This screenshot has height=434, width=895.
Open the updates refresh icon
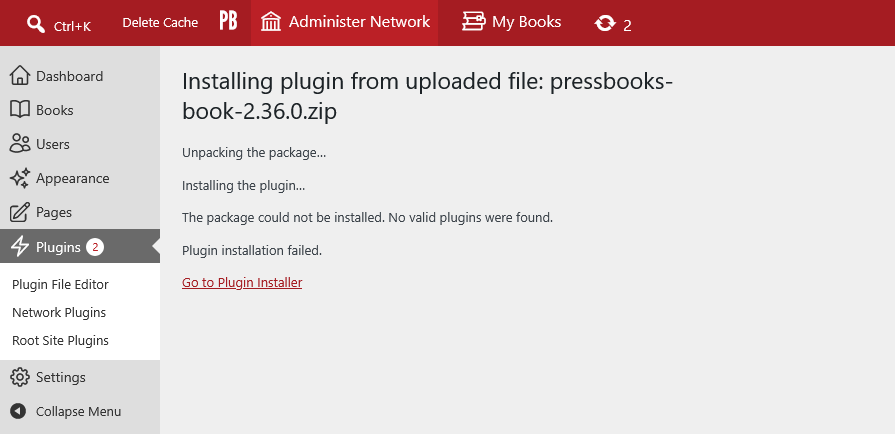tap(605, 23)
